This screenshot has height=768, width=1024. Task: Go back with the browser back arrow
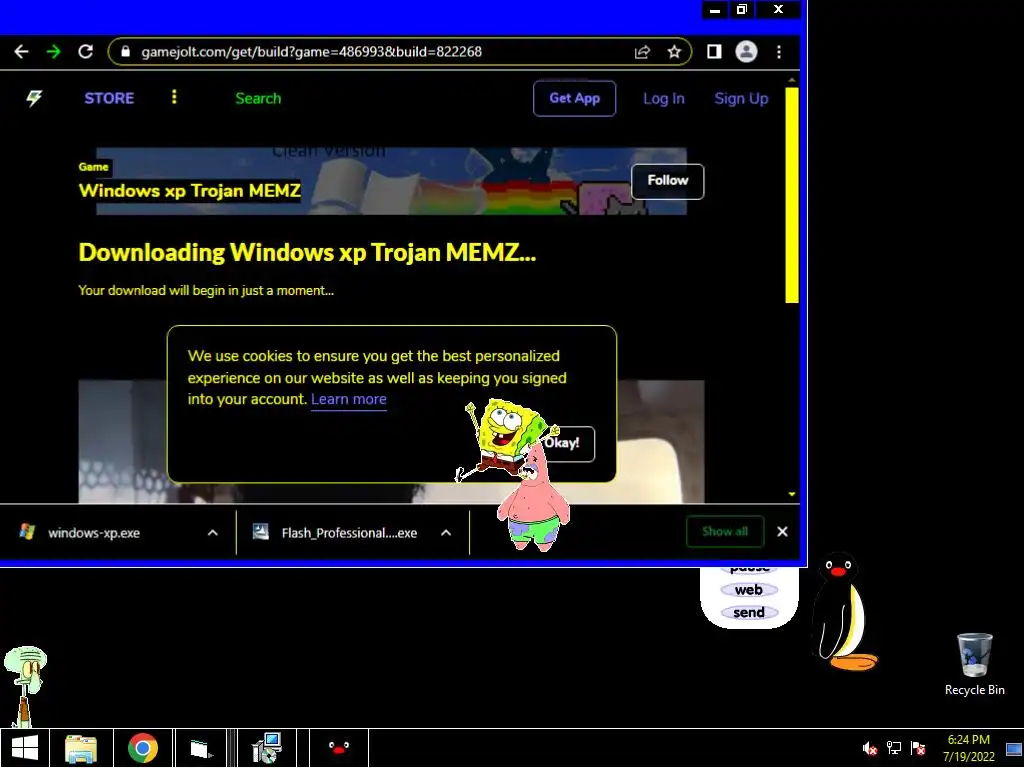point(22,52)
